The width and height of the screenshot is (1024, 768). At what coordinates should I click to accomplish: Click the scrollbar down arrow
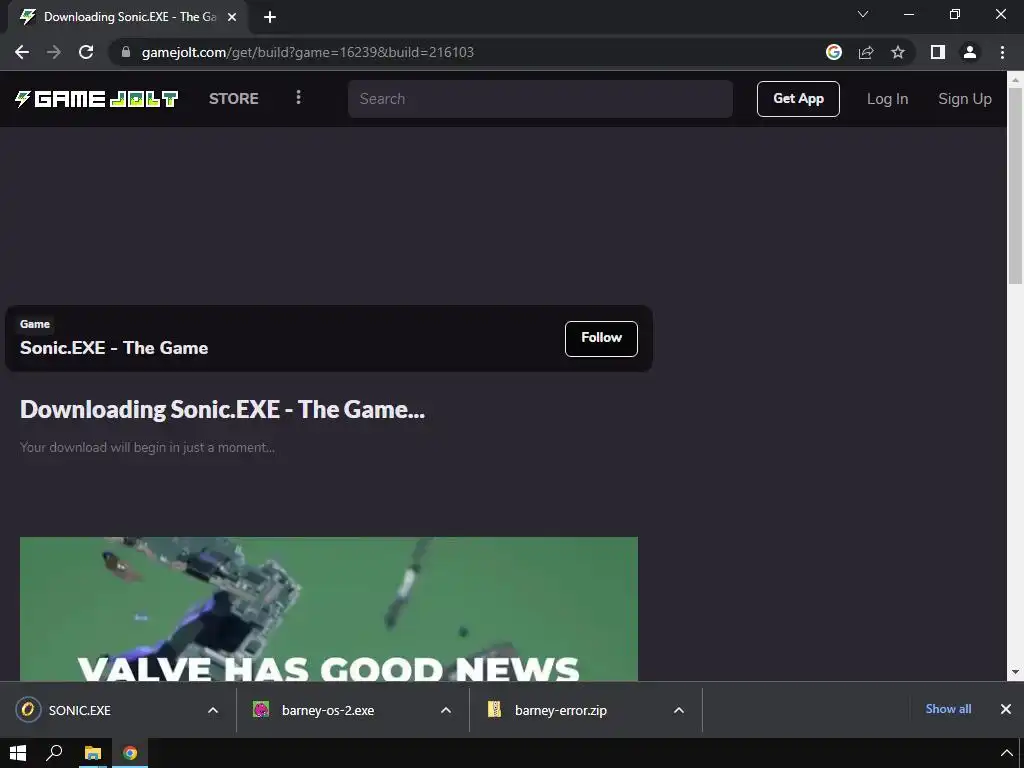click(x=1016, y=672)
